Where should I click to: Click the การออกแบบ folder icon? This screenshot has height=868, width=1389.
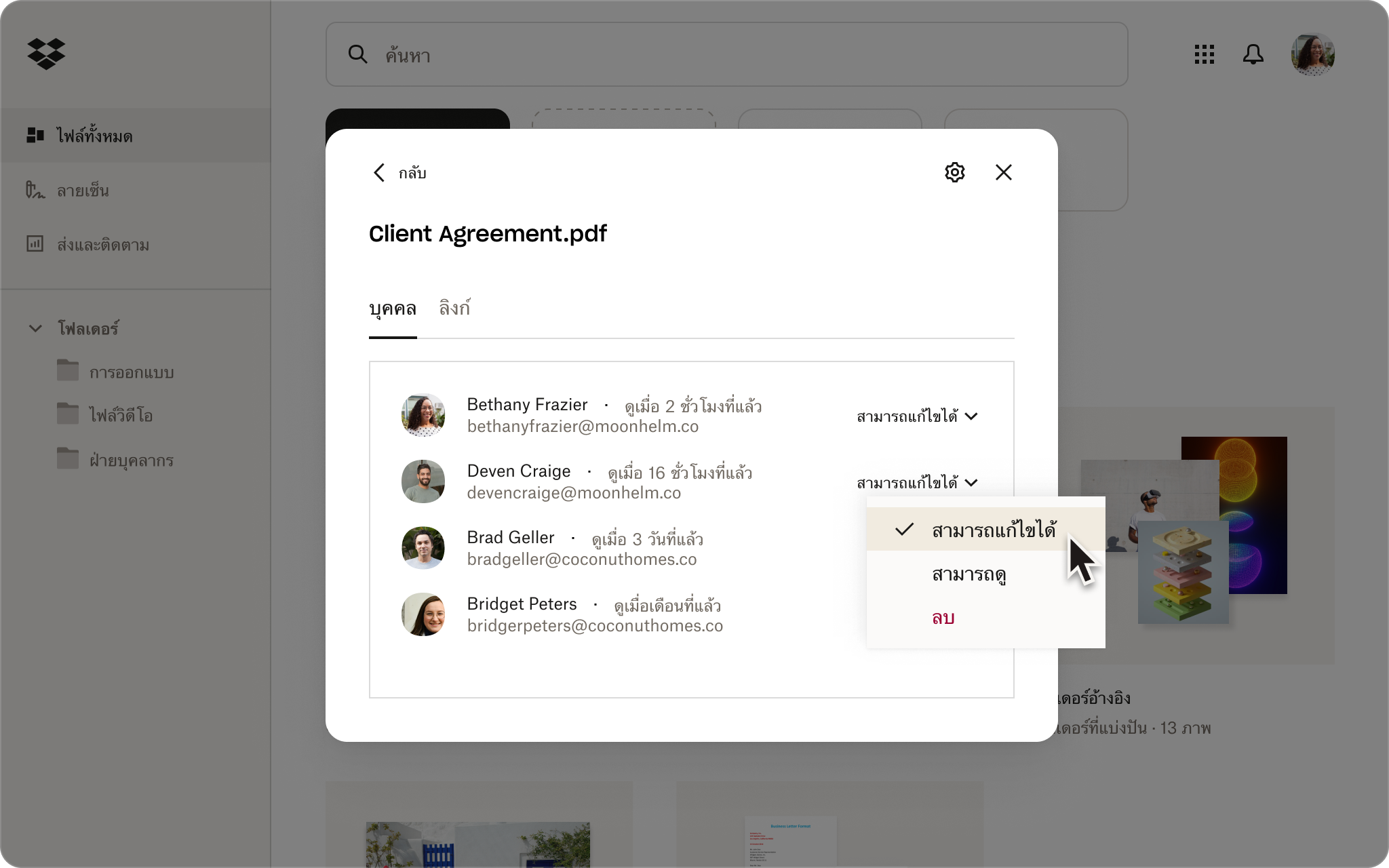(68, 370)
